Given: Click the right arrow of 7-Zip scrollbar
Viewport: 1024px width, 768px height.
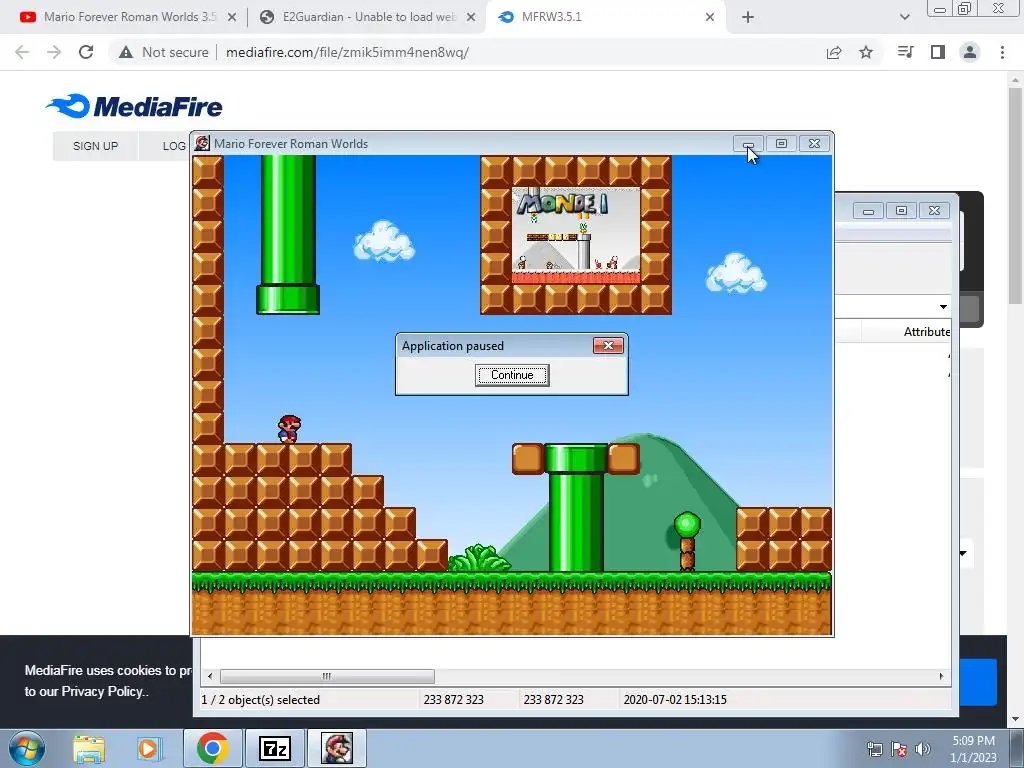Looking at the screenshot, I should 941,676.
